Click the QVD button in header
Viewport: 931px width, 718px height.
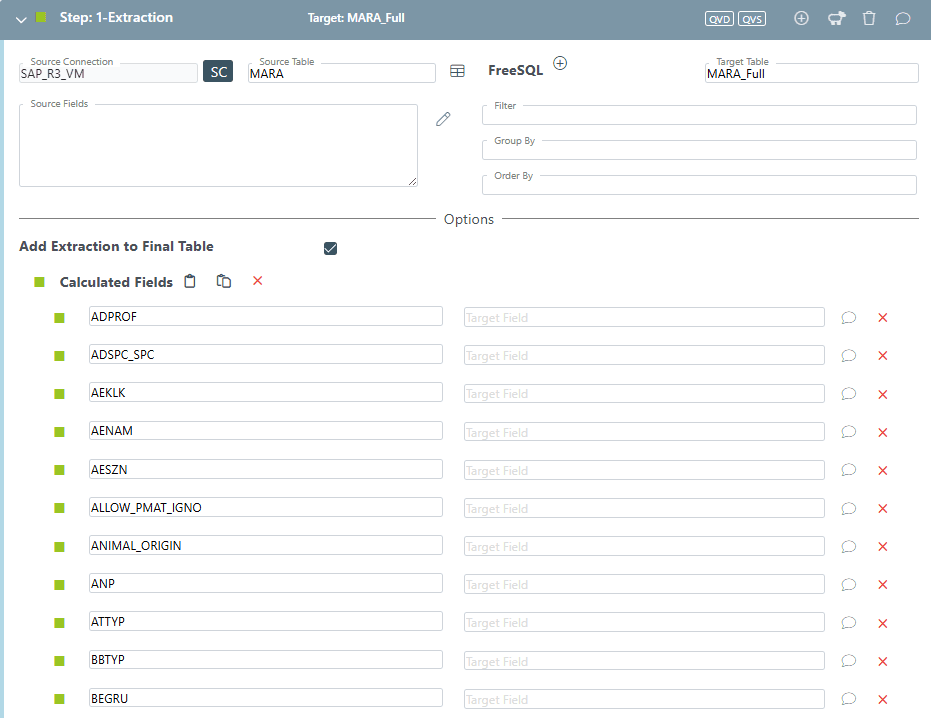click(x=718, y=18)
